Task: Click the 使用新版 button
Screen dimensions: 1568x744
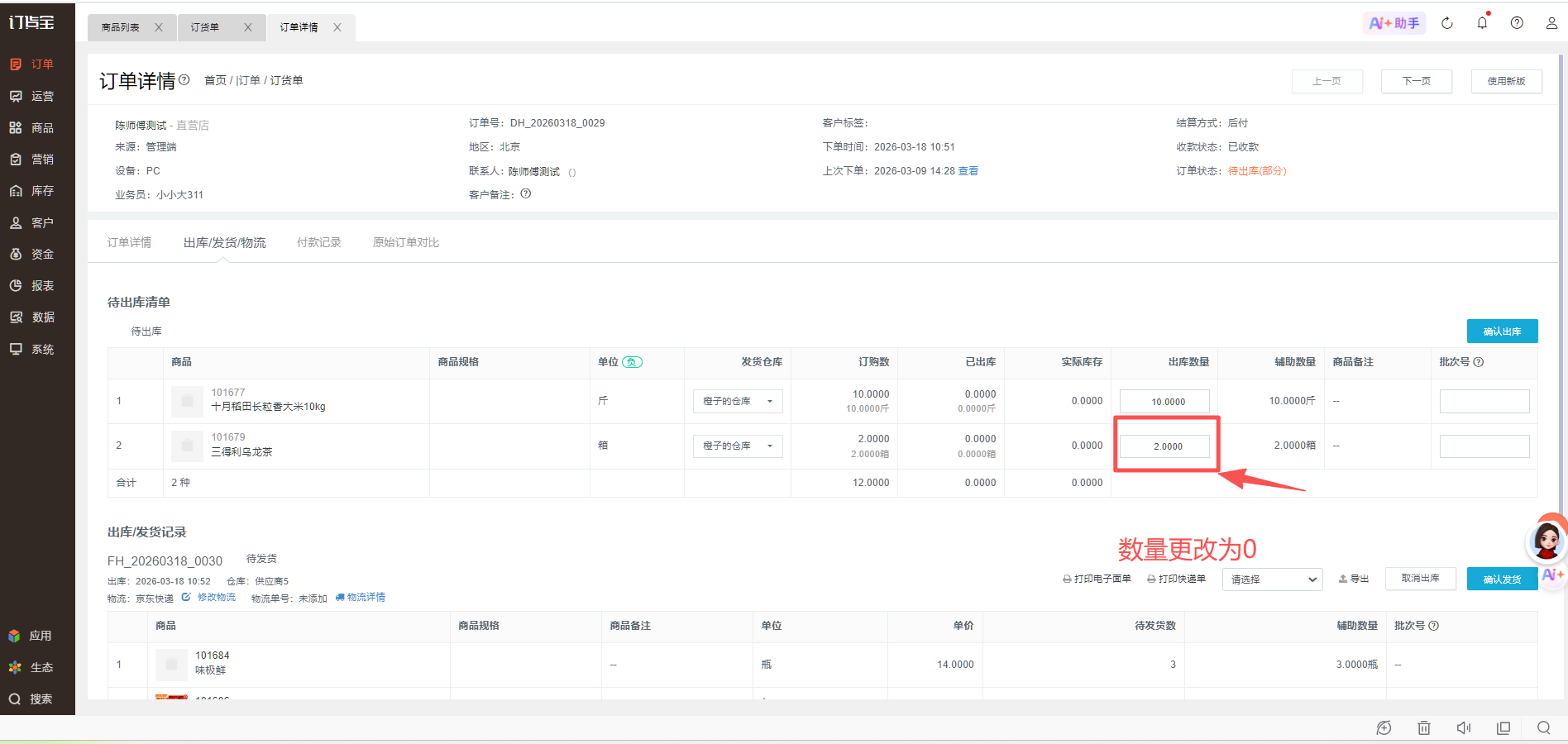Action: tap(1507, 81)
